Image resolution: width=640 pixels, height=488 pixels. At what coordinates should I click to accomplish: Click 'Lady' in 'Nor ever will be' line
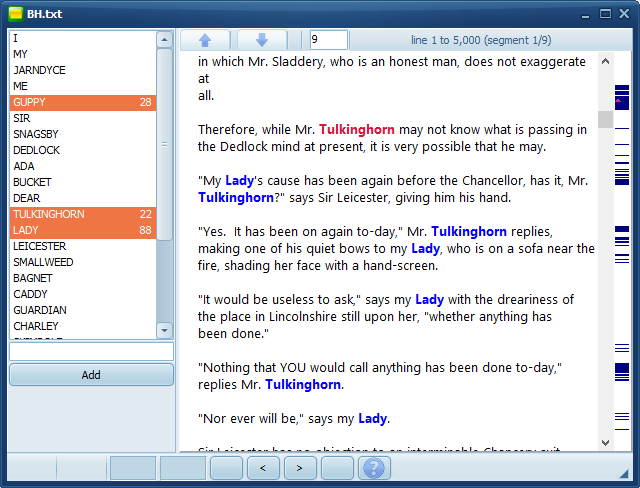point(372,419)
